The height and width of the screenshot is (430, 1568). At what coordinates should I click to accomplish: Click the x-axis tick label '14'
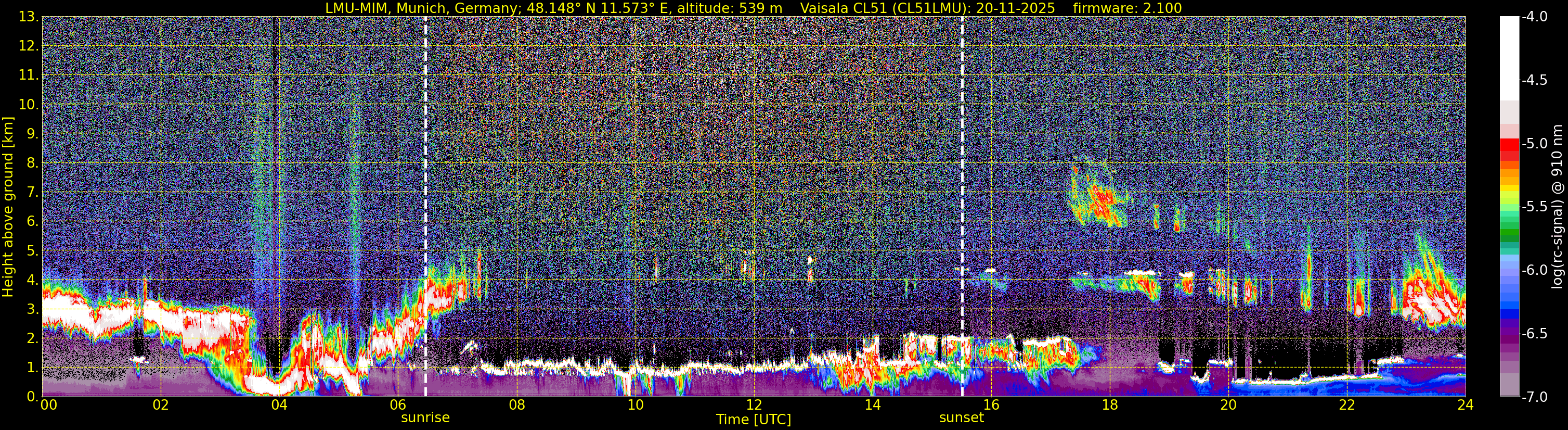point(872,405)
